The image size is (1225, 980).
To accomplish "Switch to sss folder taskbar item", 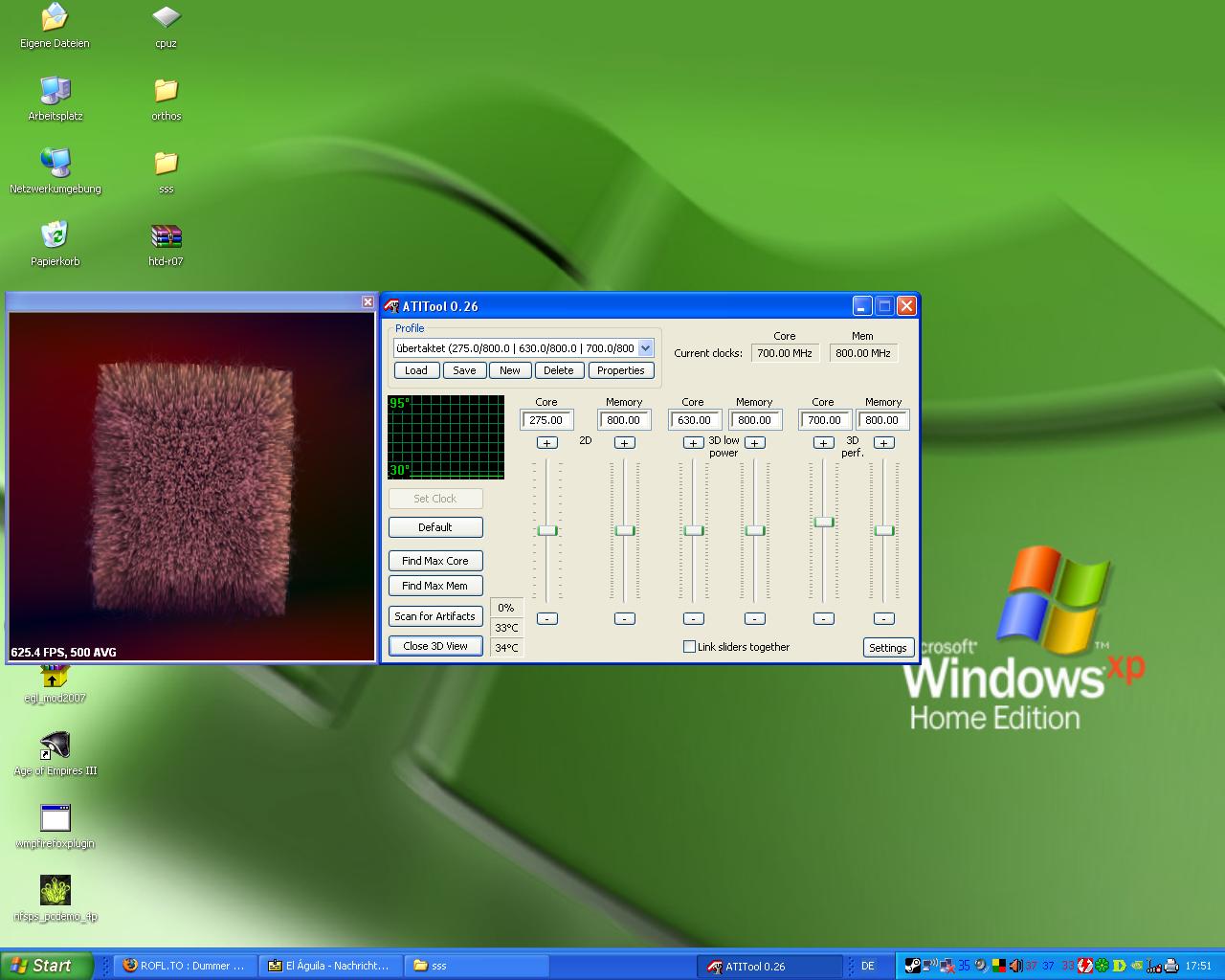I will coord(477,966).
